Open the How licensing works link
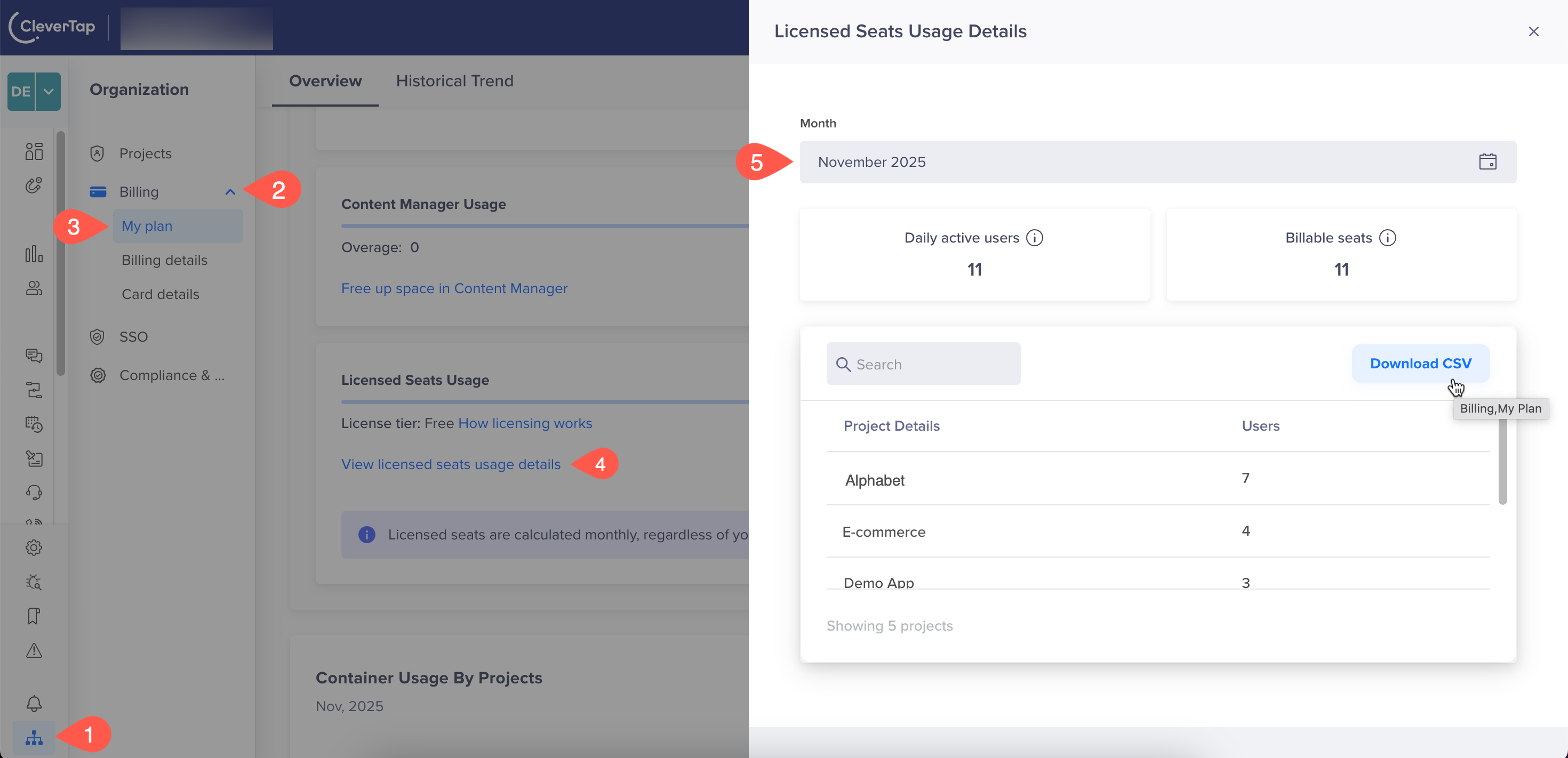 coord(525,423)
